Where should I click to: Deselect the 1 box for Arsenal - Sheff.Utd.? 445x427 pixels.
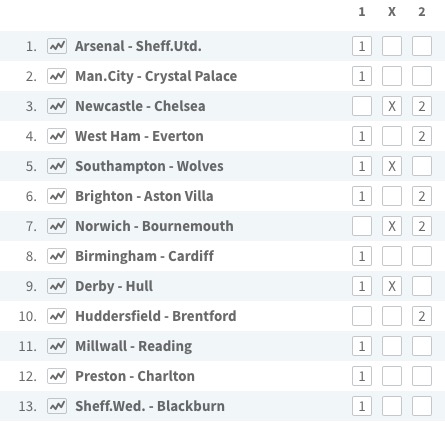362,46
